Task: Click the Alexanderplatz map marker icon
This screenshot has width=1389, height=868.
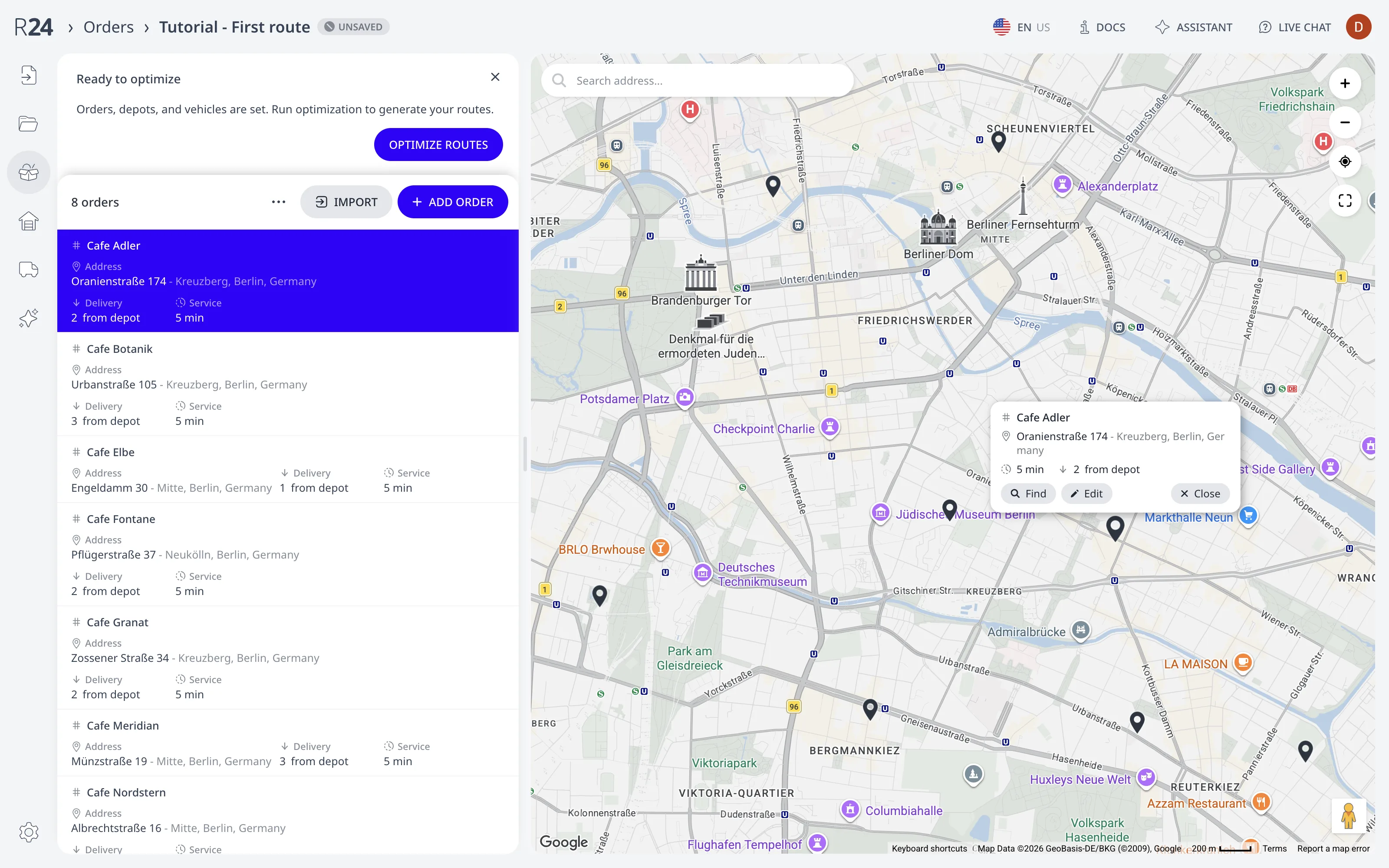Action: (1063, 184)
